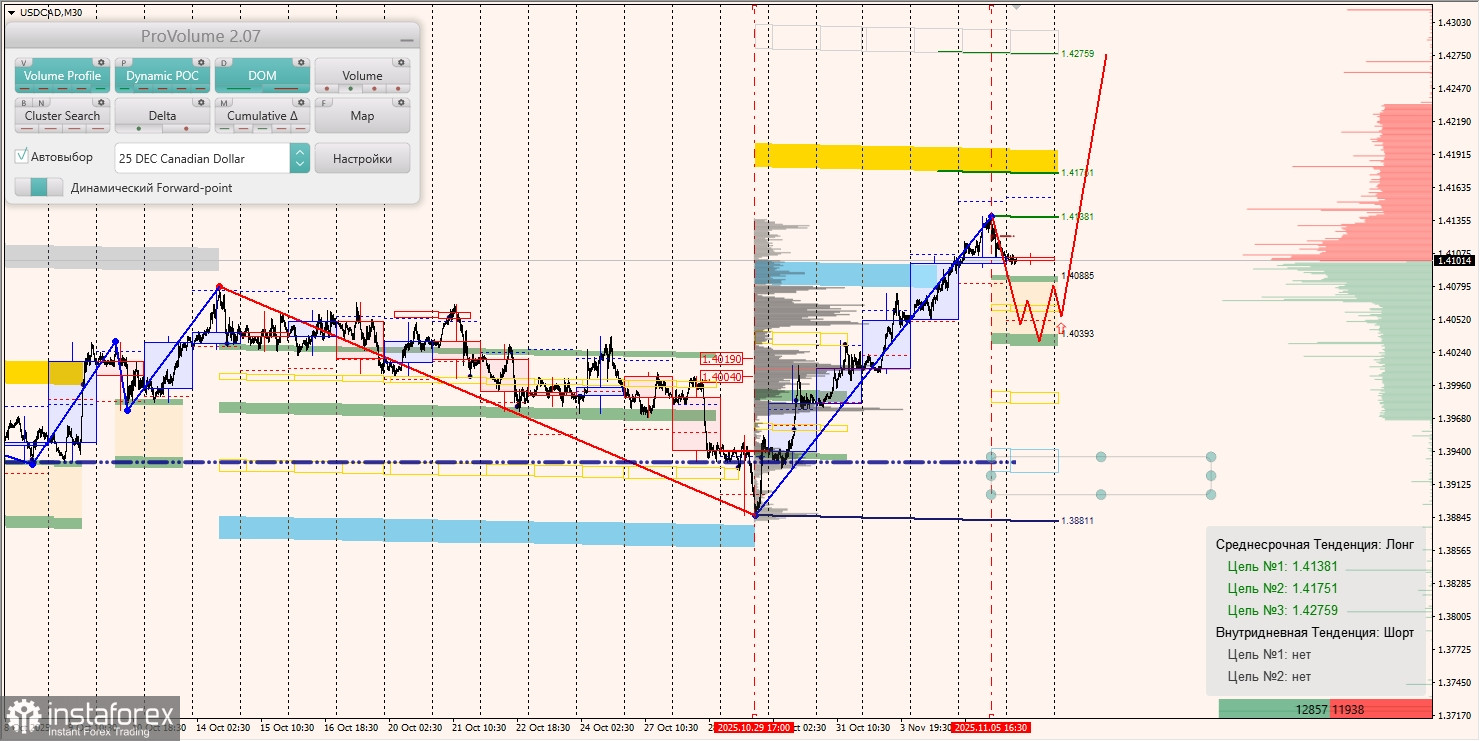Viewport: 1480px width, 741px height.
Task: Disable the DOM module
Action: 262,75
